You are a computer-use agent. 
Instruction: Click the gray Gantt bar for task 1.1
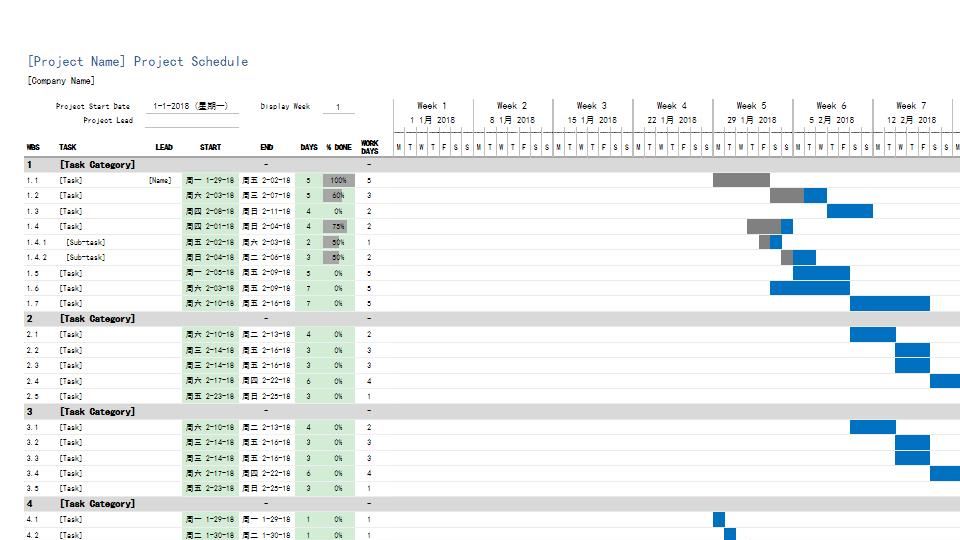pyautogui.click(x=741, y=180)
